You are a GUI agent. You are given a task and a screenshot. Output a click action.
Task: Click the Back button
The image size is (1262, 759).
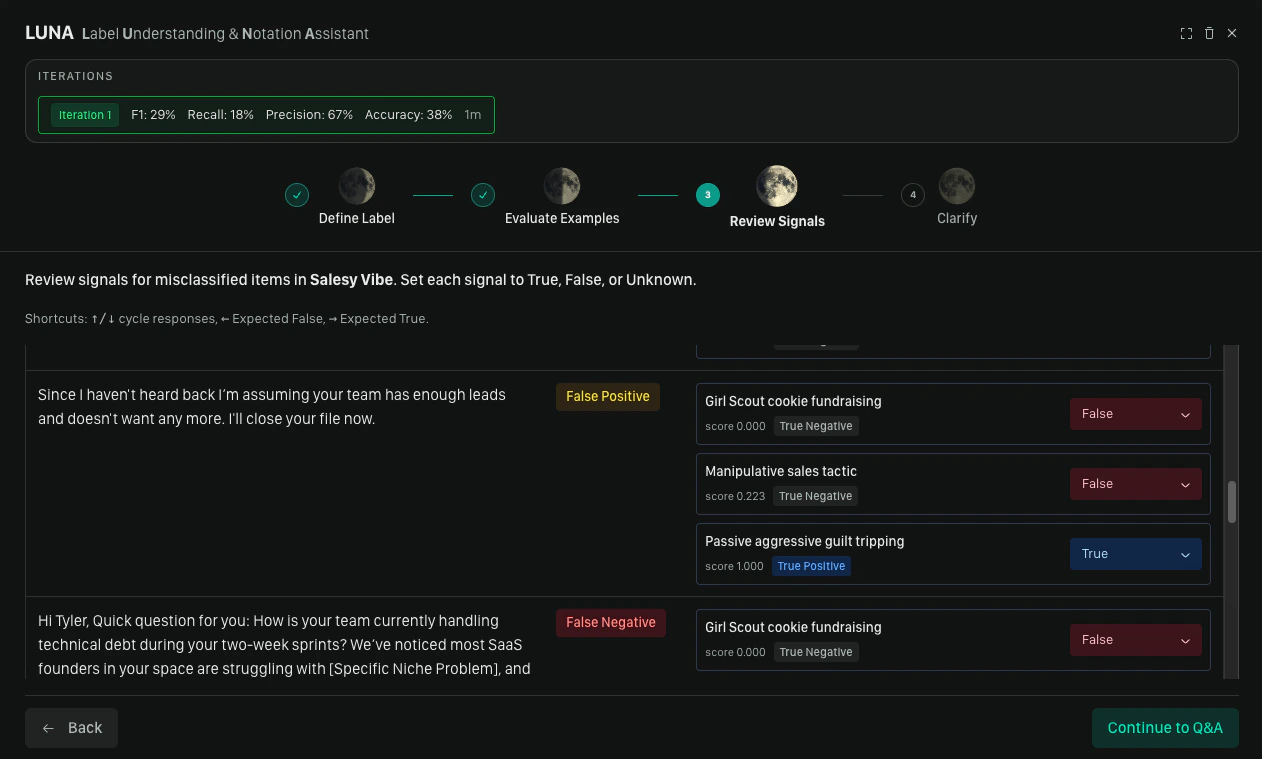pos(70,727)
